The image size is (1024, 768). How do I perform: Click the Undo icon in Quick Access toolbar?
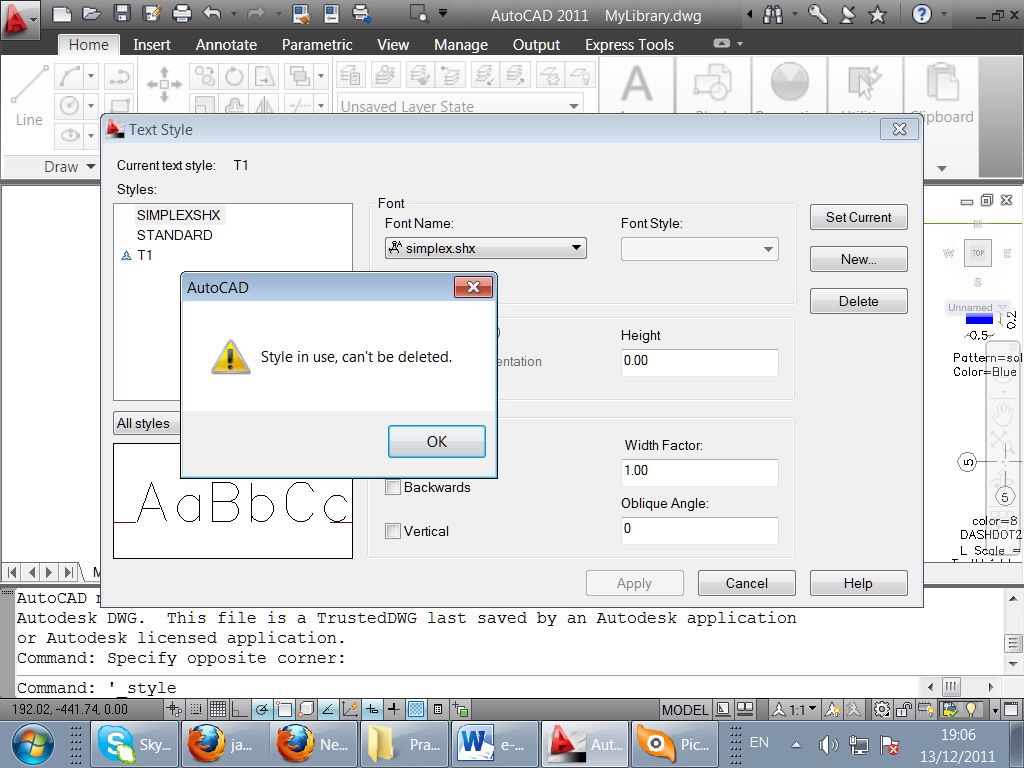pos(212,13)
